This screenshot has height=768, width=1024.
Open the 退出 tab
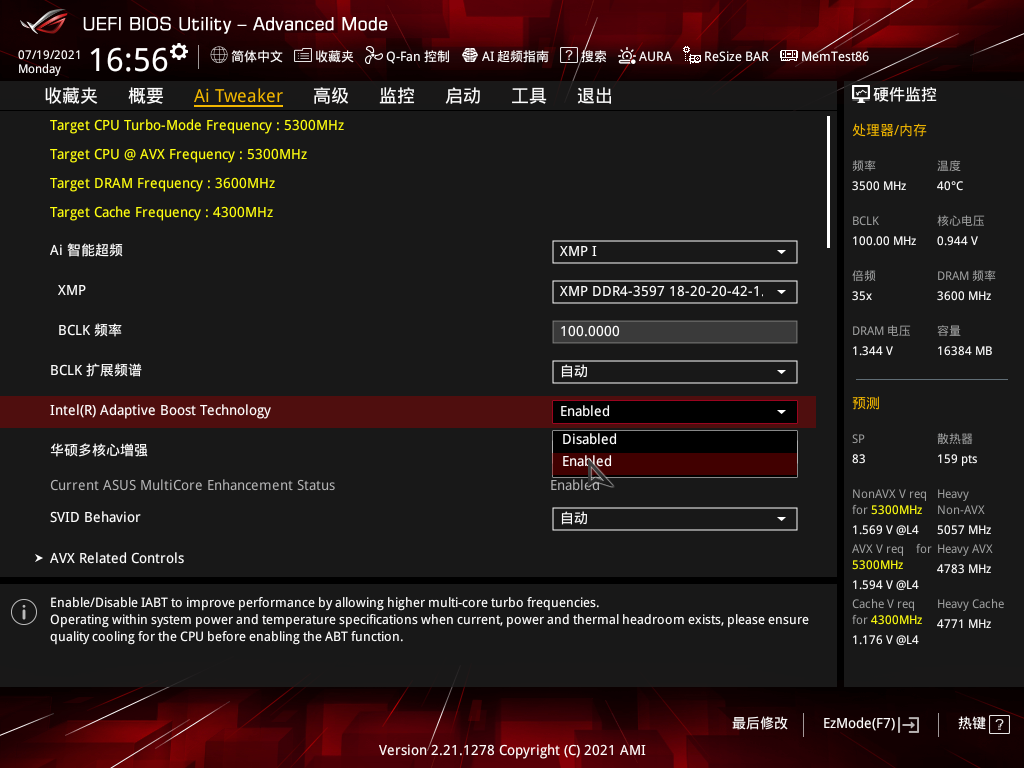594,96
